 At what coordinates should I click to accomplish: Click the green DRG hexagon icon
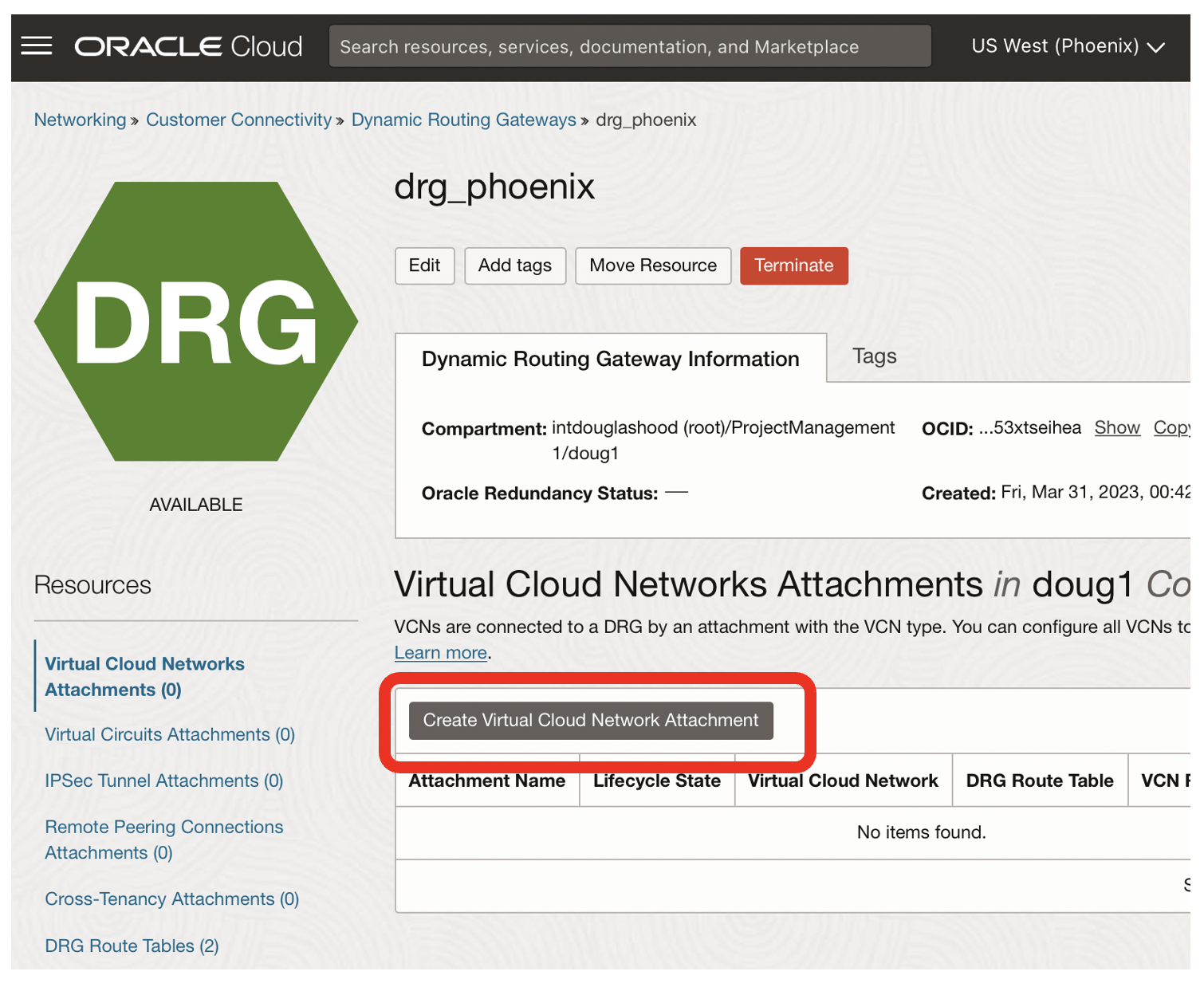click(196, 321)
